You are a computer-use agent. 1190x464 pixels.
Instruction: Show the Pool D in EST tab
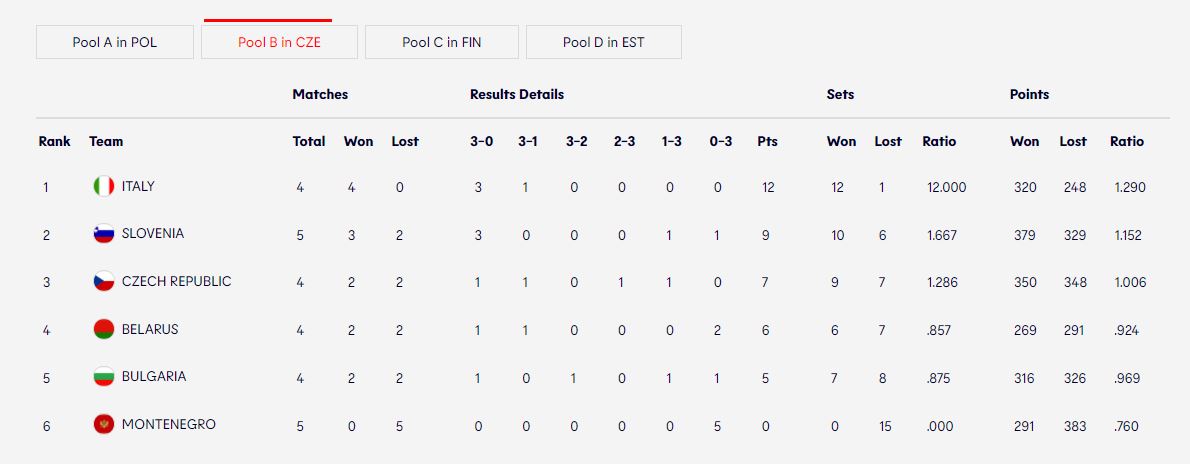click(x=603, y=42)
